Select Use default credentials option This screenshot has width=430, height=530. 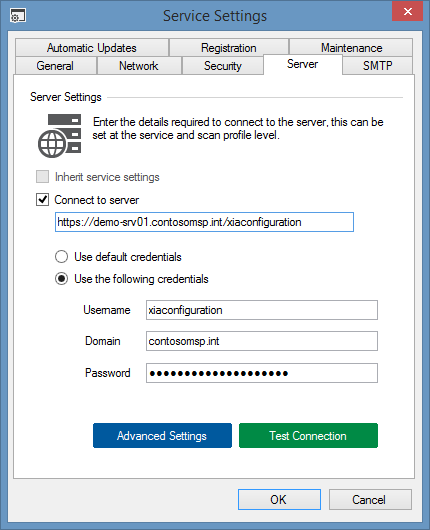[62, 257]
